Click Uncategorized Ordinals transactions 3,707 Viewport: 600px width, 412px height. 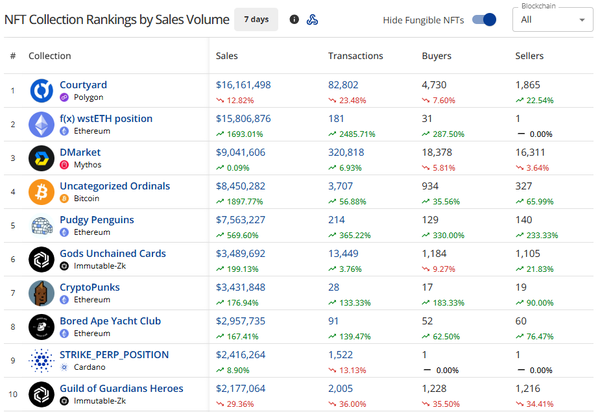tap(341, 186)
